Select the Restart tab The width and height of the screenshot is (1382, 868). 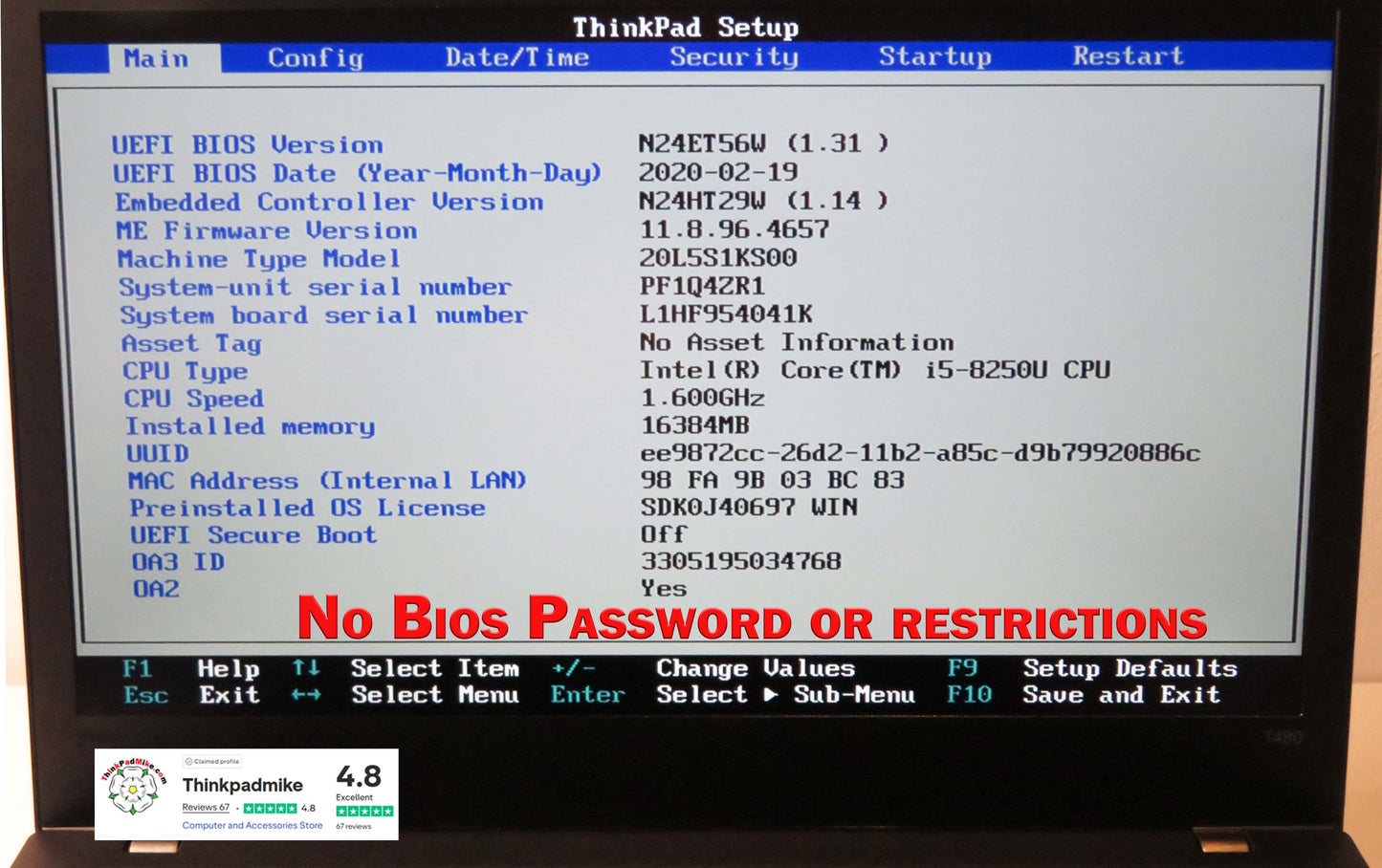pyautogui.click(x=1128, y=56)
